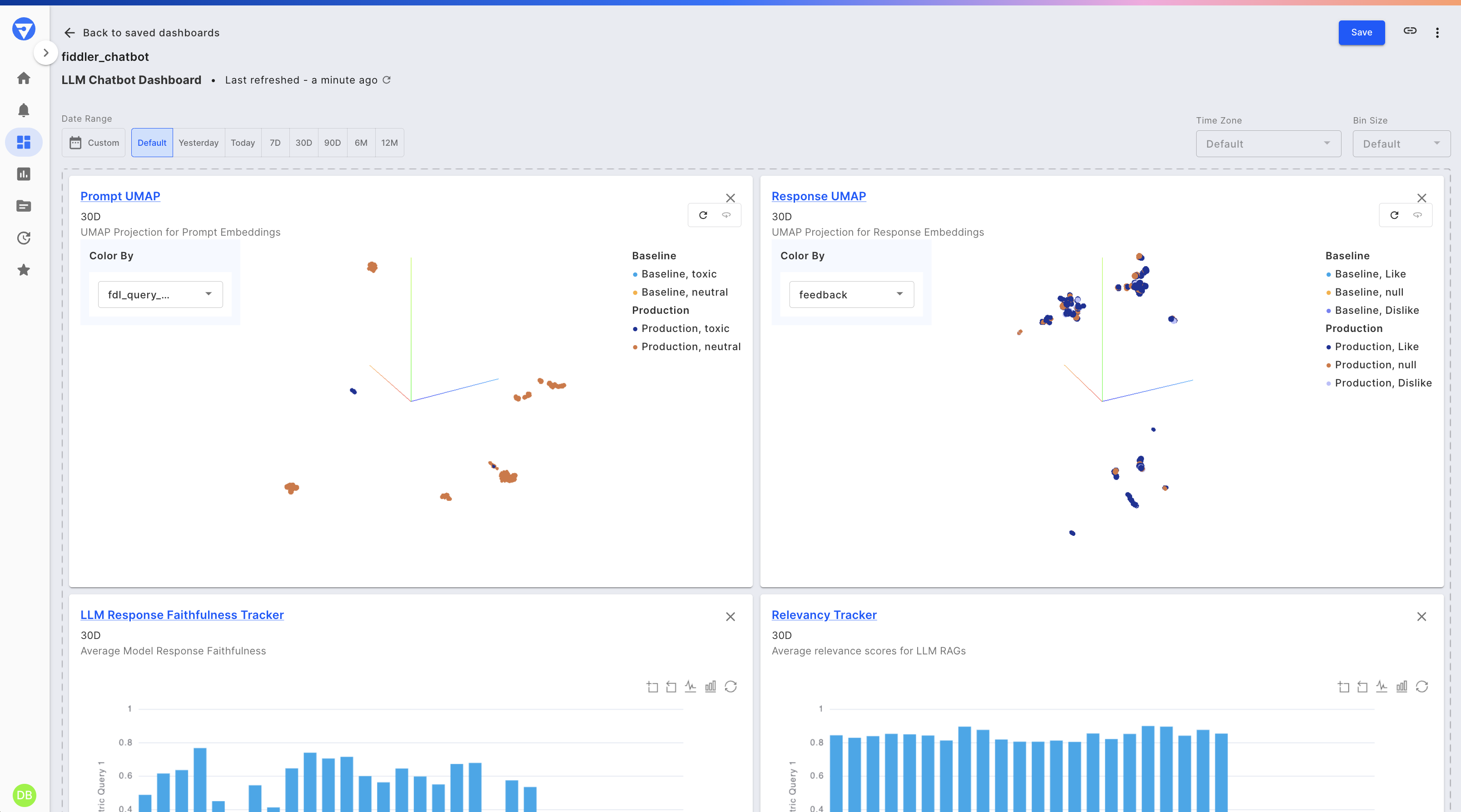Navigate to Home via the sidebar house icon
The width and height of the screenshot is (1461, 812).
pyautogui.click(x=24, y=78)
